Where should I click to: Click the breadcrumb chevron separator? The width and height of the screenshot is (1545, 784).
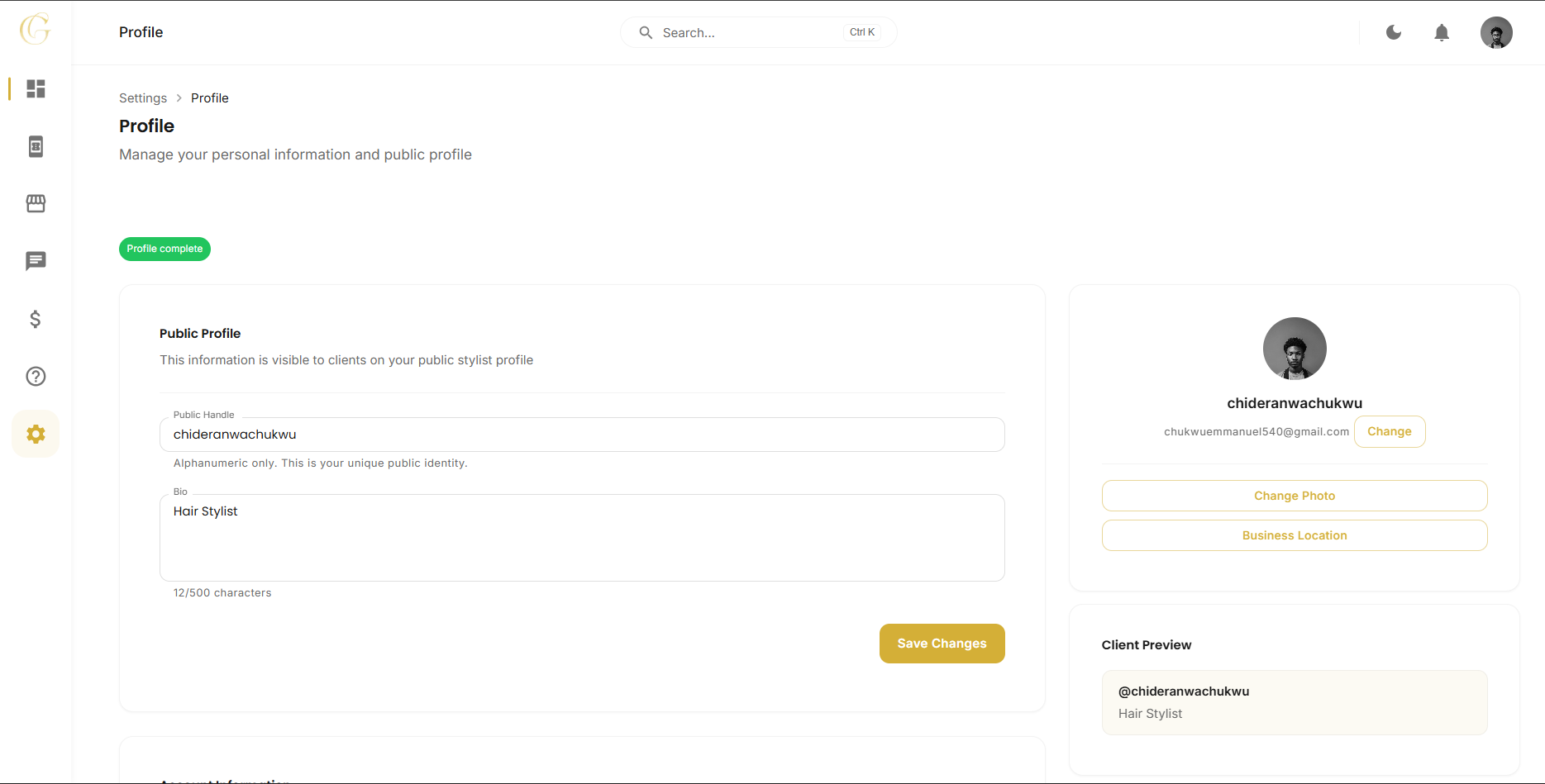pos(179,97)
